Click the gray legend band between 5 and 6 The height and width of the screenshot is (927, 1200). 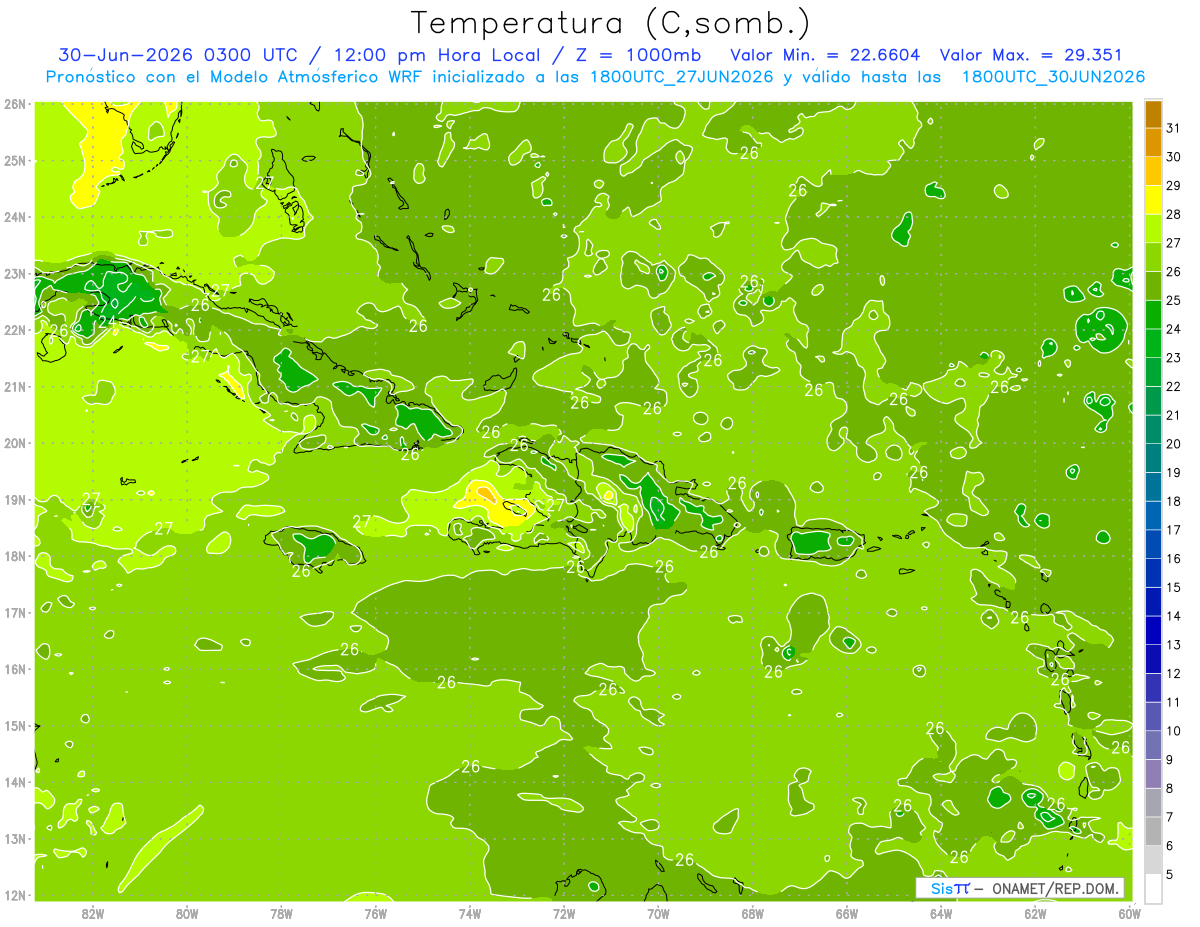[1153, 859]
